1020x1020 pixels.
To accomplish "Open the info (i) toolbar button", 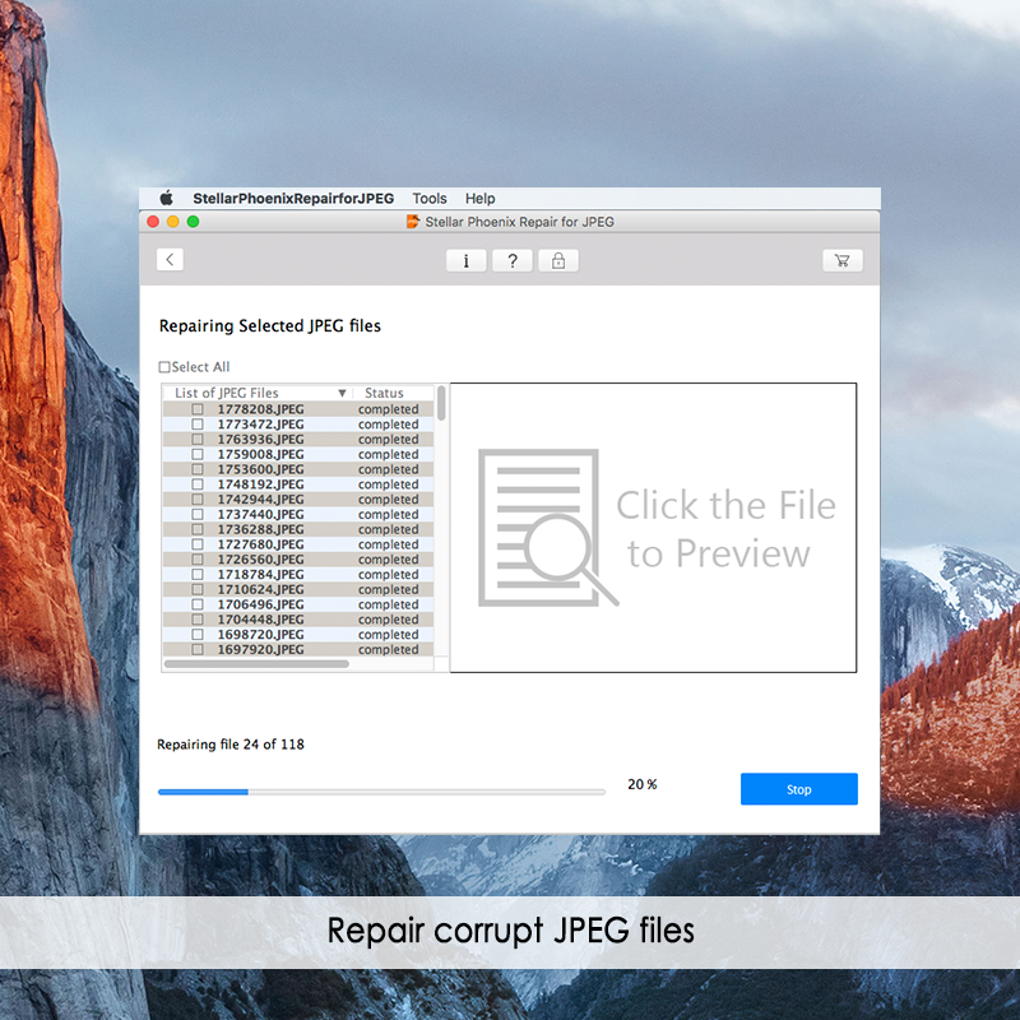I will (466, 261).
